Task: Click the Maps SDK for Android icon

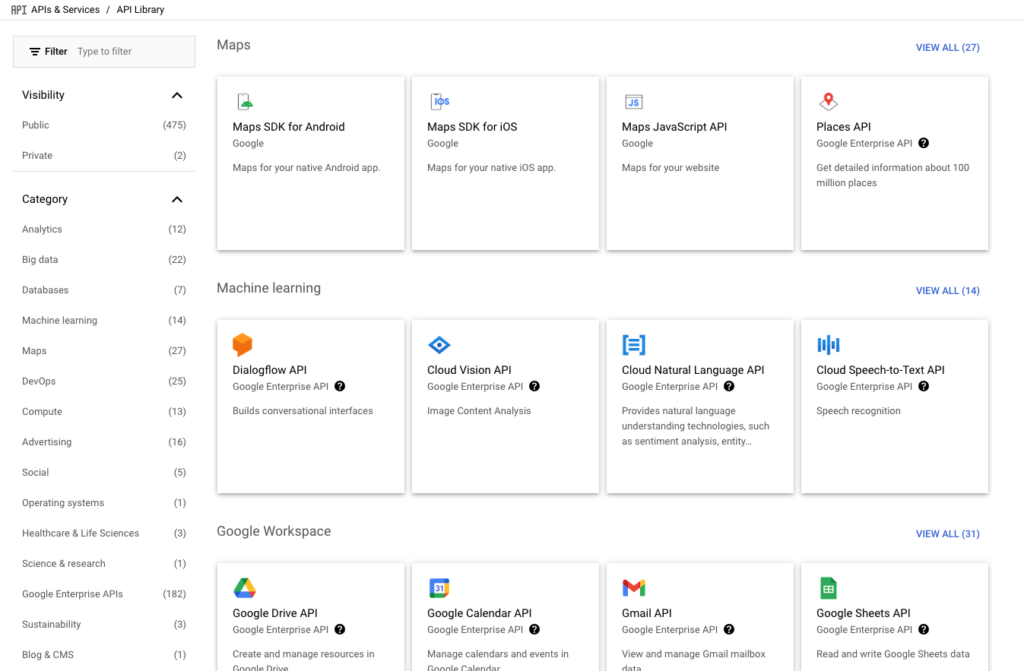Action: point(245,102)
